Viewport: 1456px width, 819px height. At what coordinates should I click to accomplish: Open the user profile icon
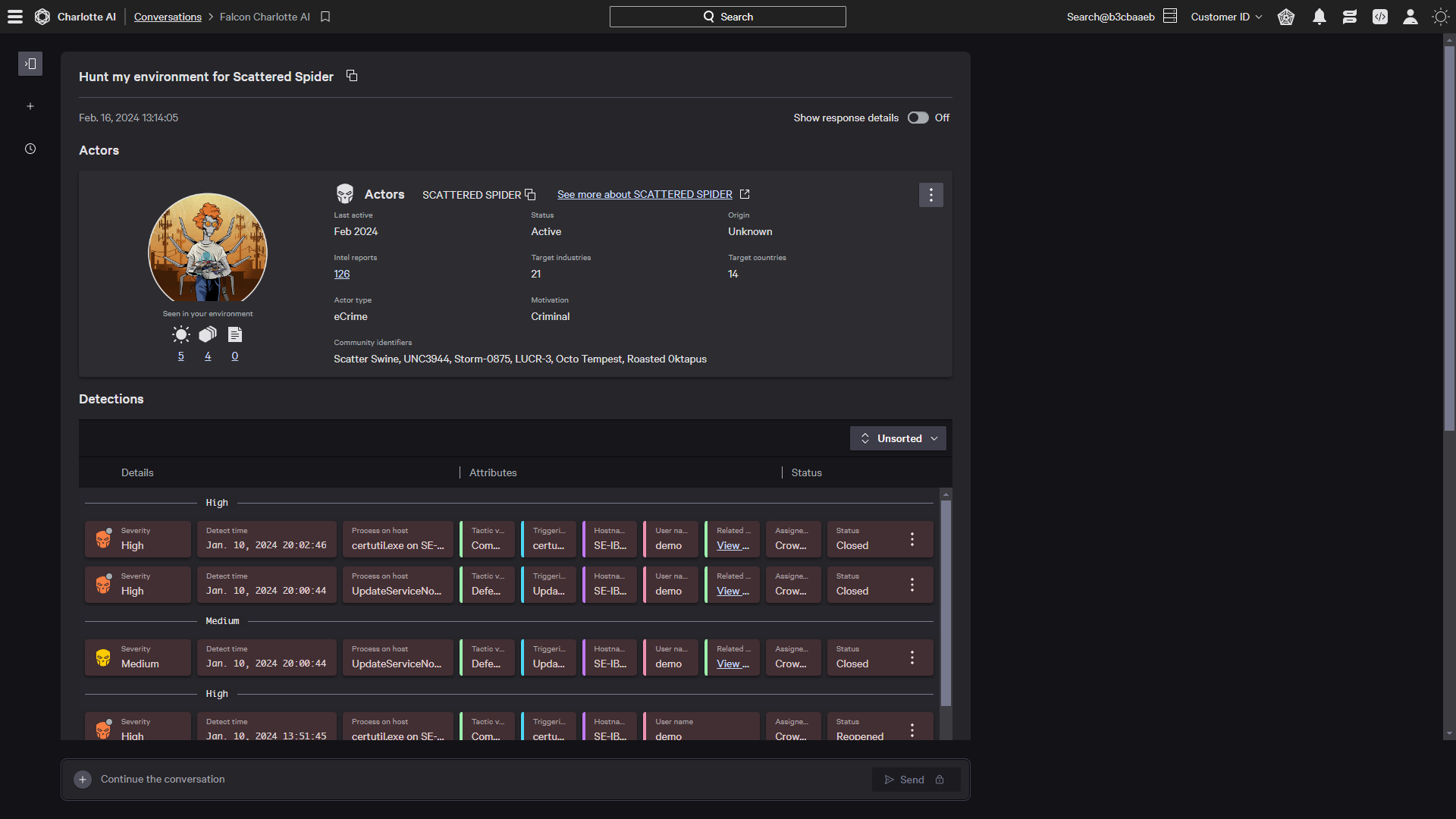[x=1410, y=17]
